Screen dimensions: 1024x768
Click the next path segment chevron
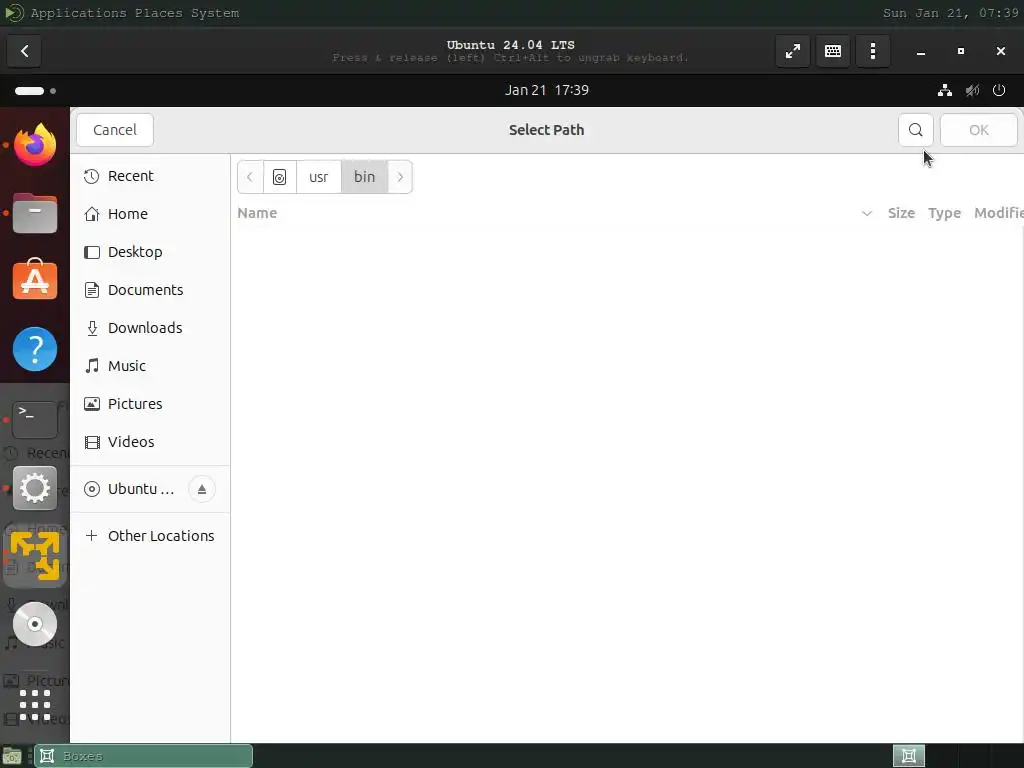coord(400,177)
